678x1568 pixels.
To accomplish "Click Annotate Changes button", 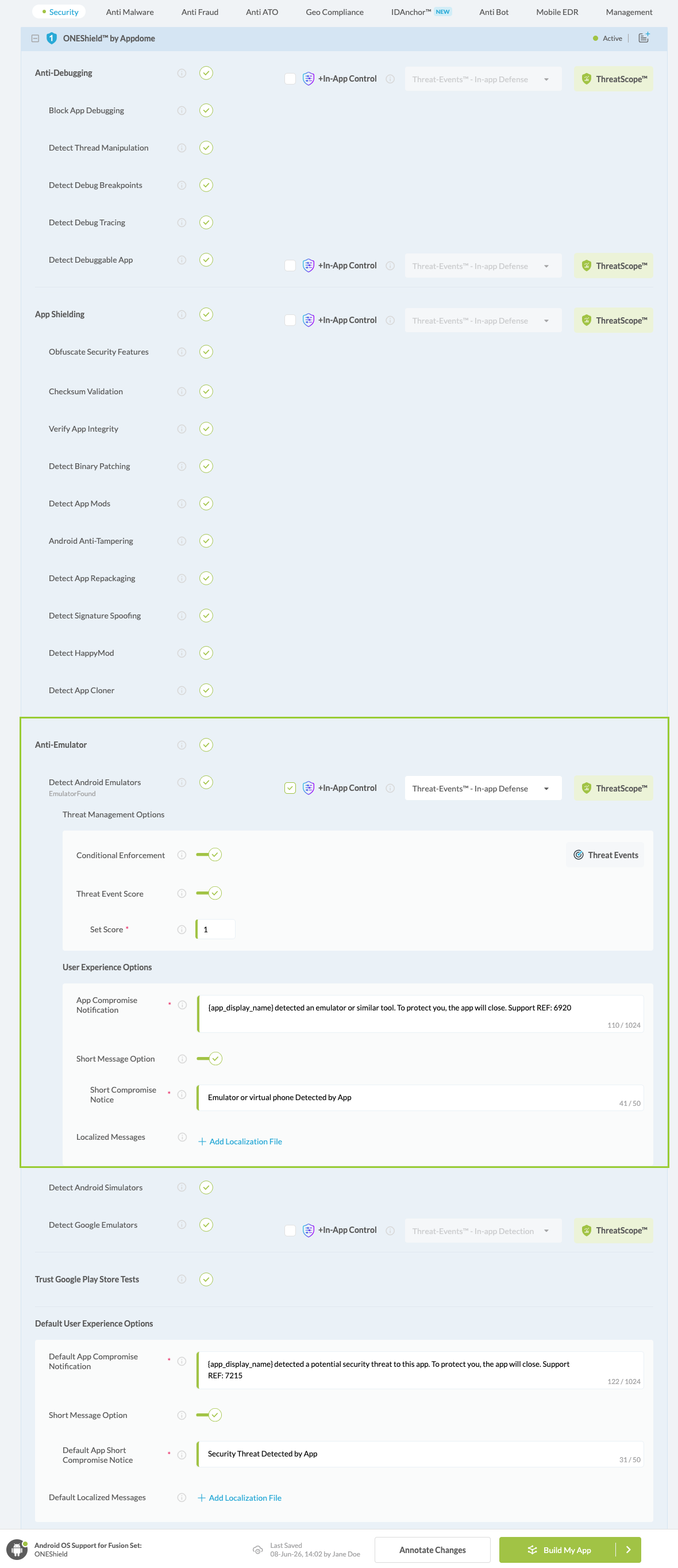I will (432, 1550).
